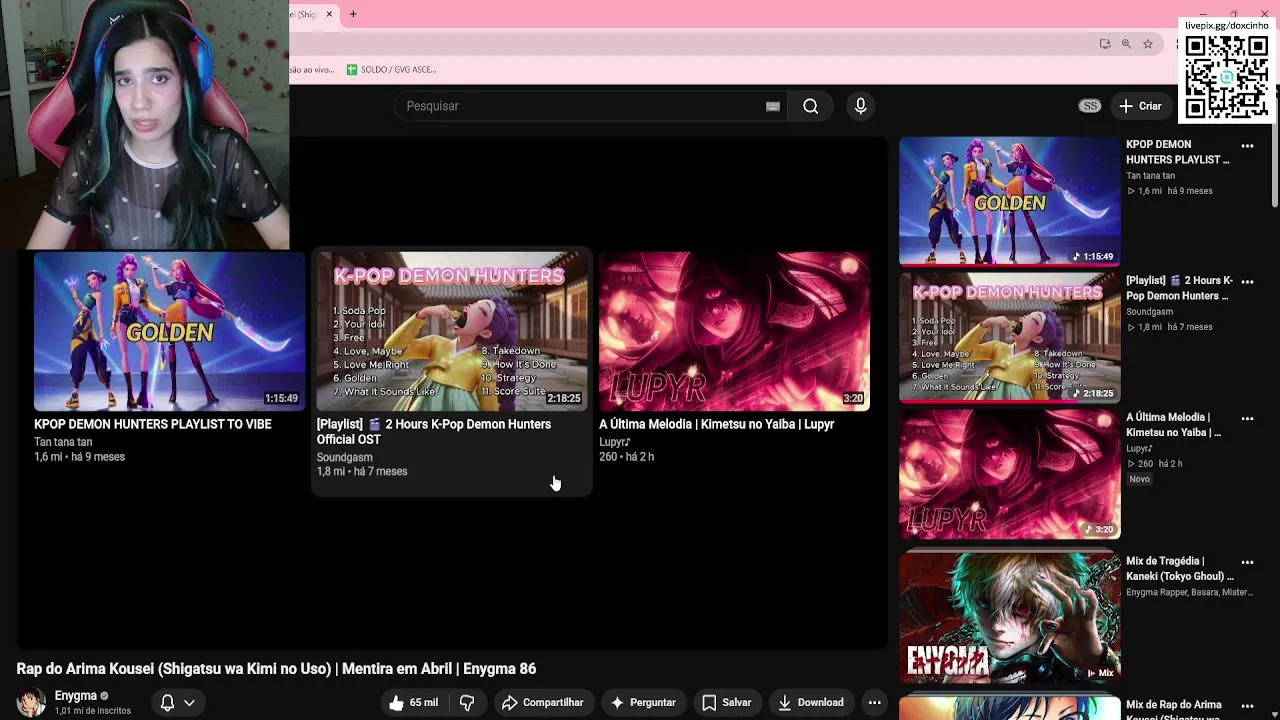Click the SS badge beside Criar
The width and height of the screenshot is (1280, 720).
click(x=1090, y=106)
